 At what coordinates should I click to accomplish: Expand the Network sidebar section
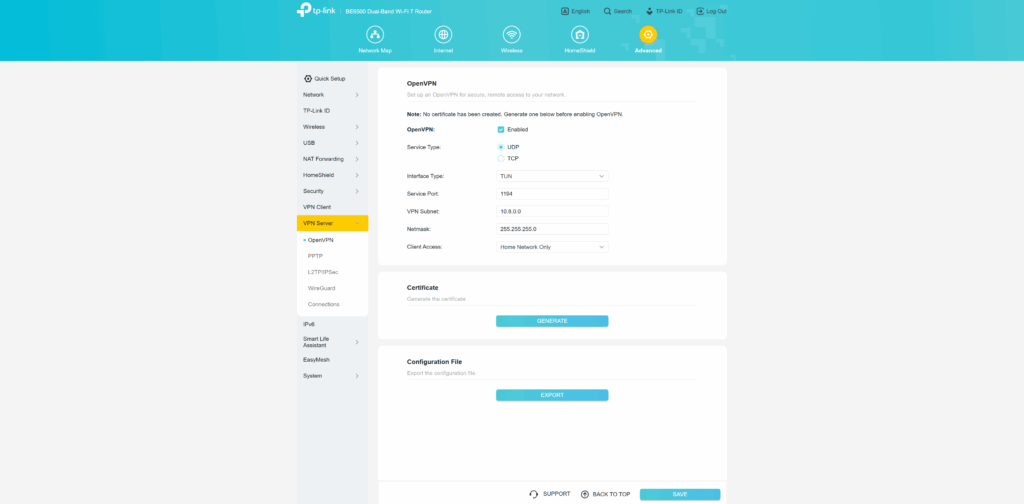357,95
